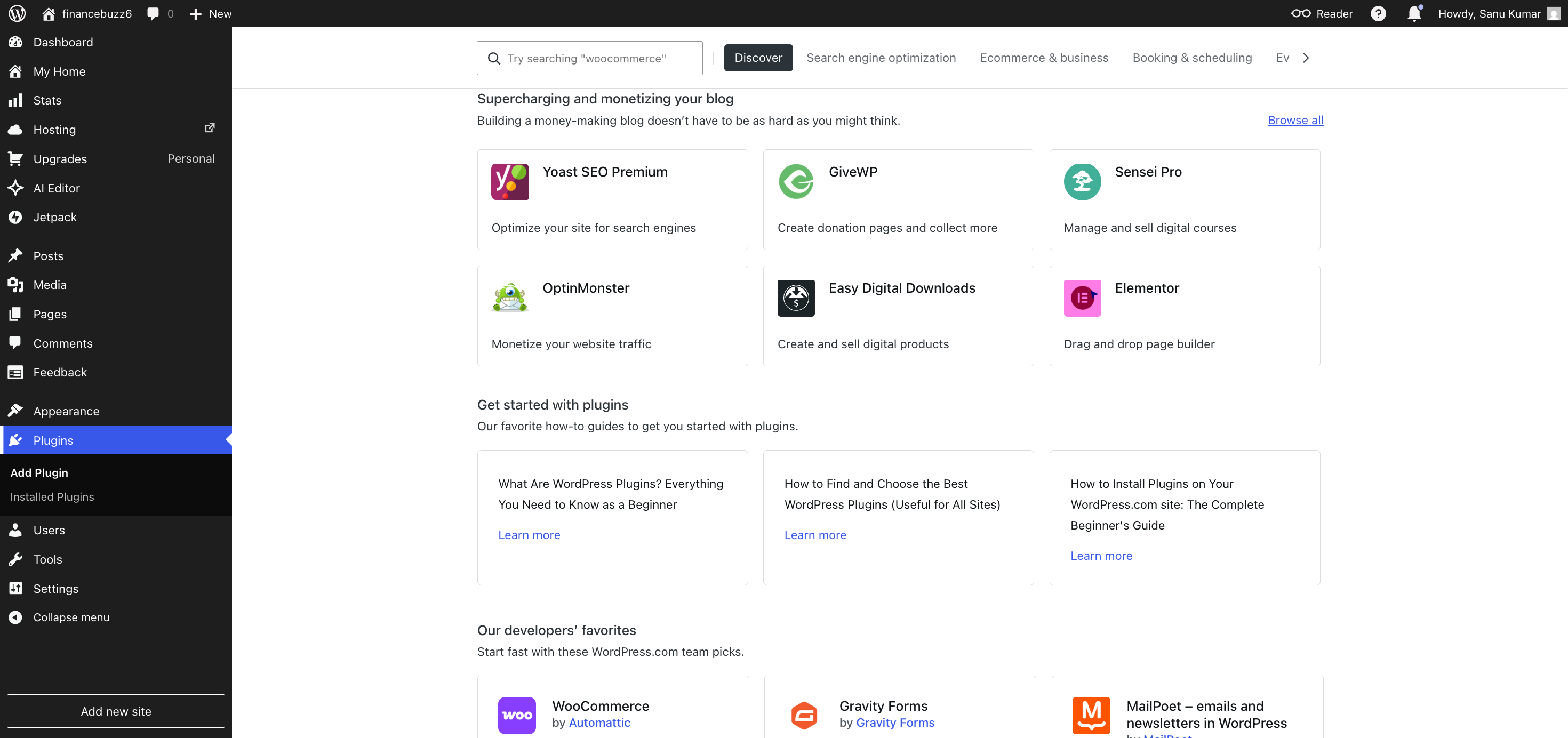Click Learn more under How to Find and Choose
The height and width of the screenshot is (738, 1568).
point(815,535)
